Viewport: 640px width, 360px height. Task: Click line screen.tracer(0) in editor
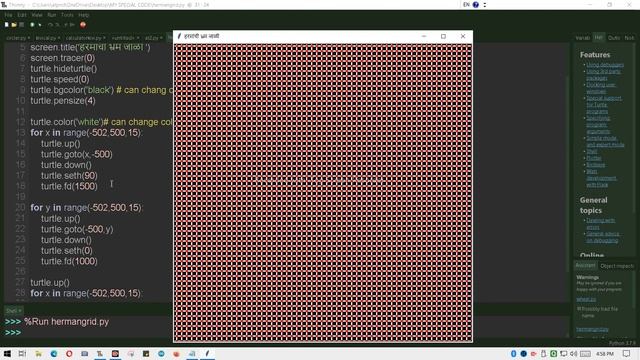[x=62, y=58]
